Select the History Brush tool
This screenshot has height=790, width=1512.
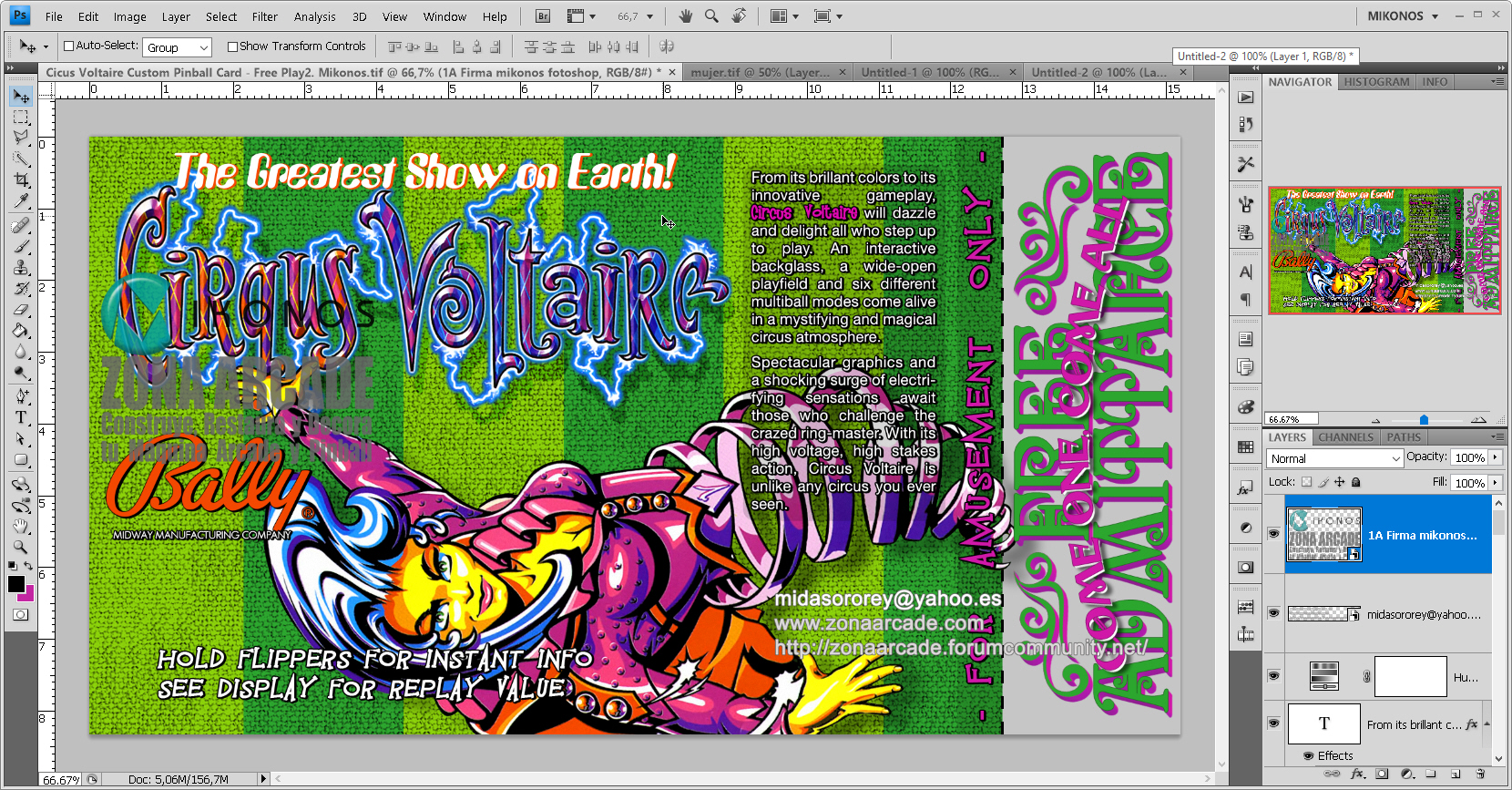click(x=21, y=289)
